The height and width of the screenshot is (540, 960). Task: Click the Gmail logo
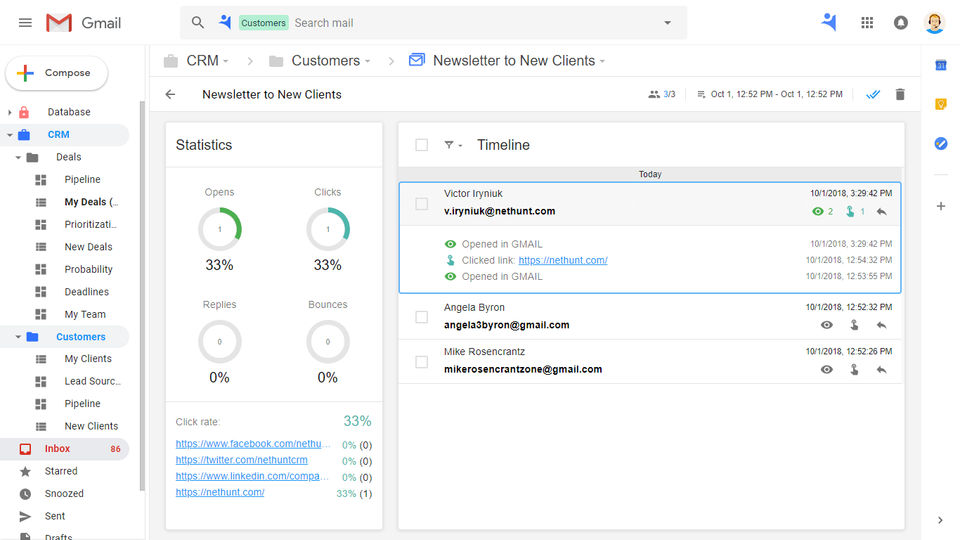(x=83, y=23)
